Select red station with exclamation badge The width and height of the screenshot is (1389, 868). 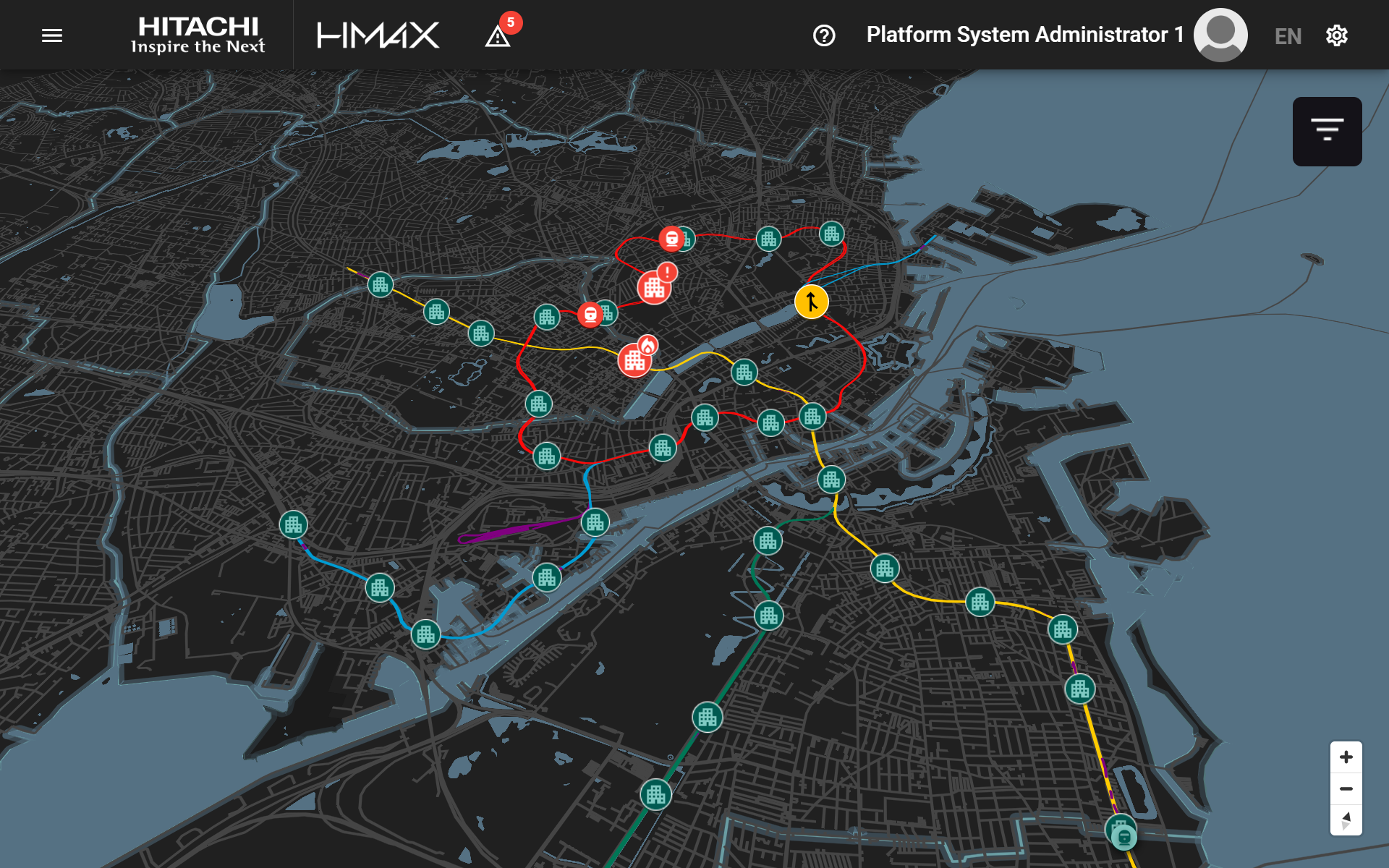coord(654,288)
